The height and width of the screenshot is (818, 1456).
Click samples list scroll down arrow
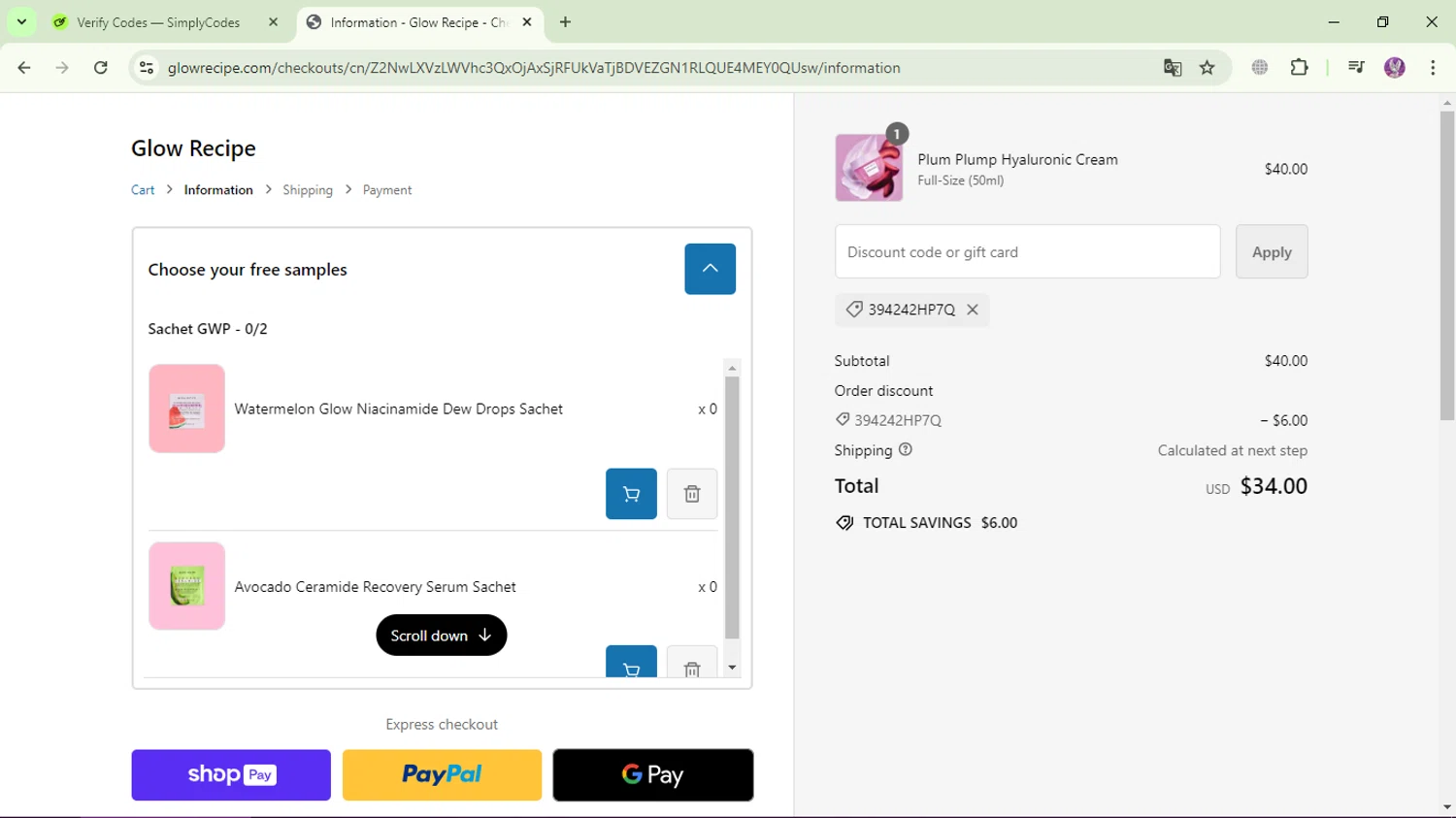[732, 669]
